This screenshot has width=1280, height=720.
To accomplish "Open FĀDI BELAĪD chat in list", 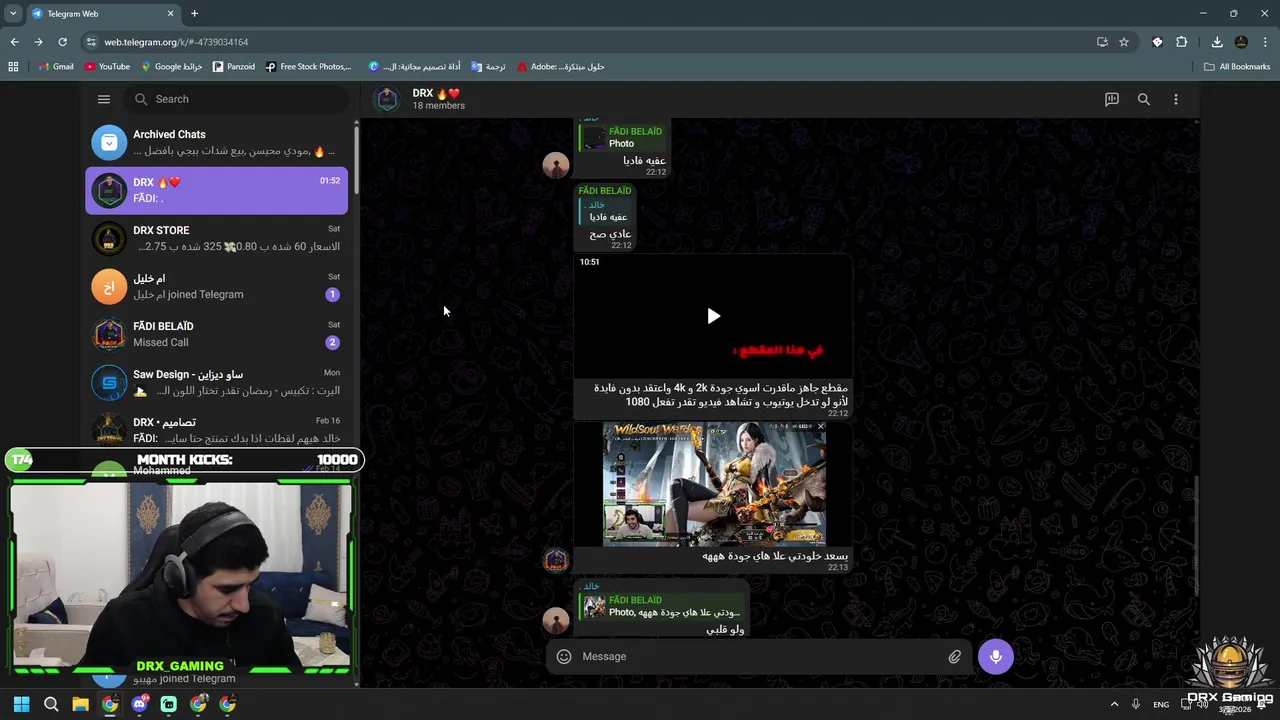I will (217, 334).
